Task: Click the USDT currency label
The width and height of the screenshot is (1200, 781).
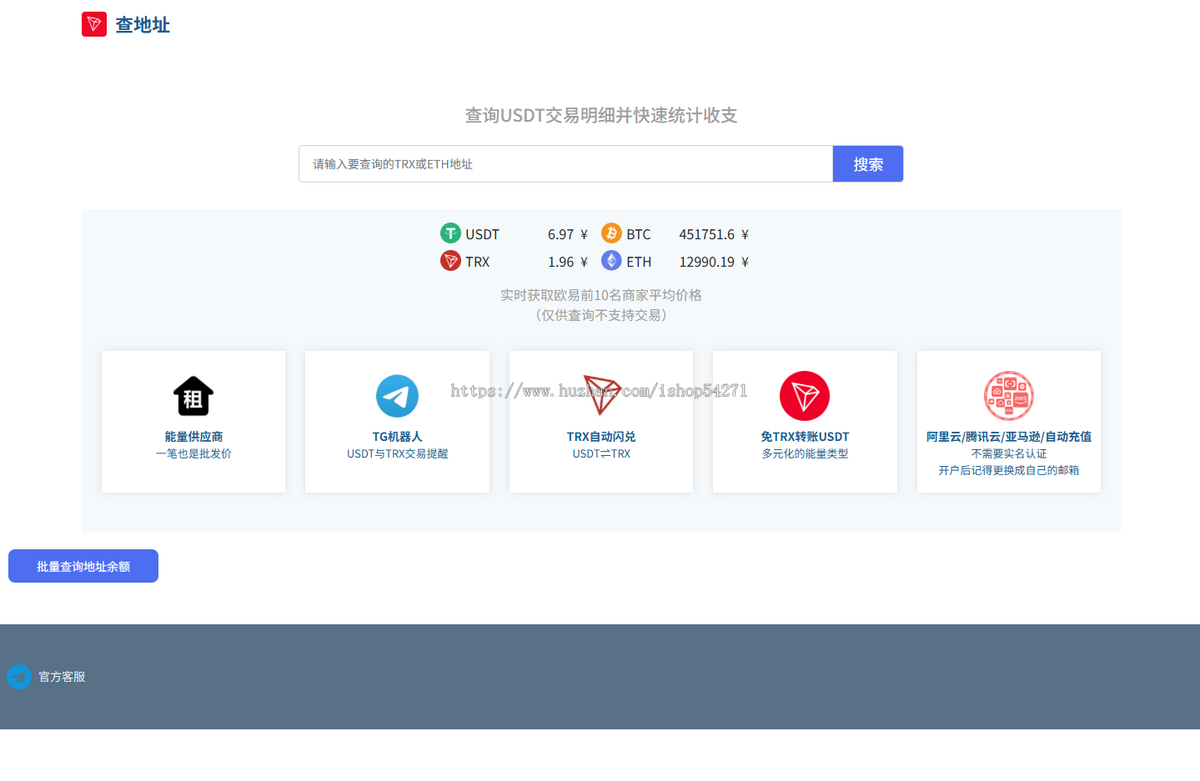Action: click(482, 234)
